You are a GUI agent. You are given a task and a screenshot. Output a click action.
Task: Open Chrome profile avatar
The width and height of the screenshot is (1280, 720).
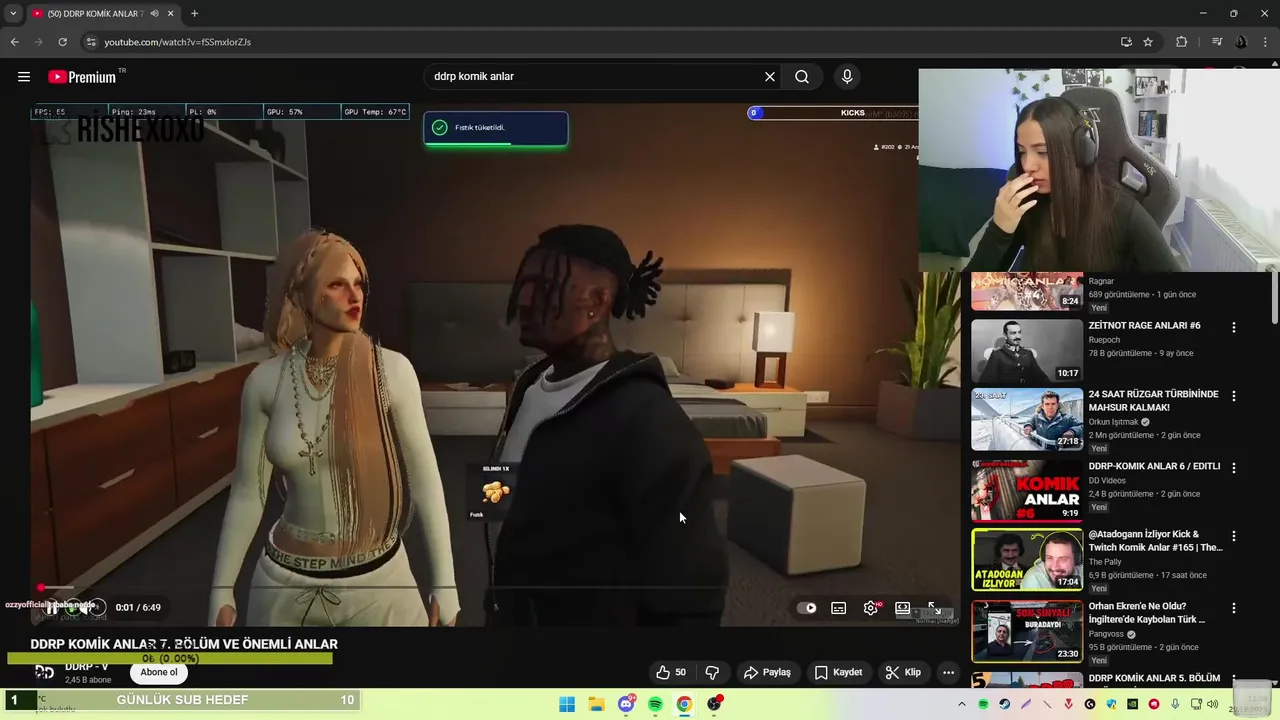click(x=1241, y=42)
